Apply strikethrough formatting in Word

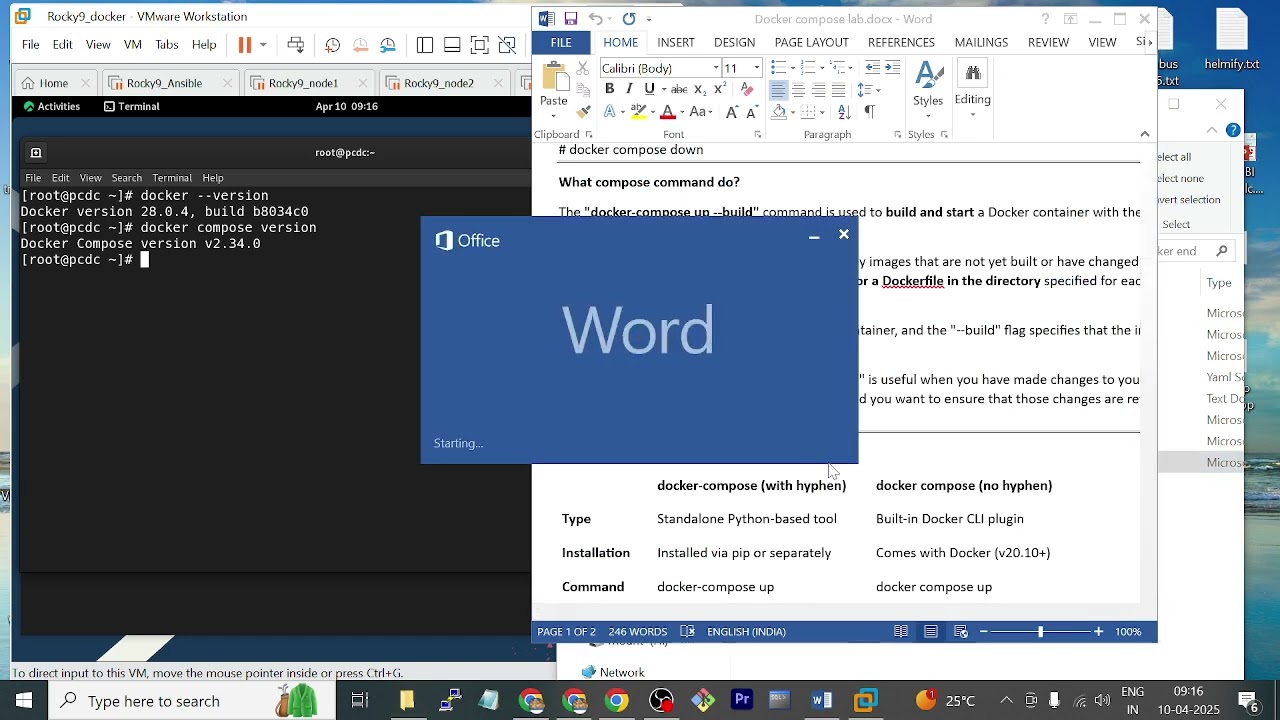pyautogui.click(x=679, y=90)
